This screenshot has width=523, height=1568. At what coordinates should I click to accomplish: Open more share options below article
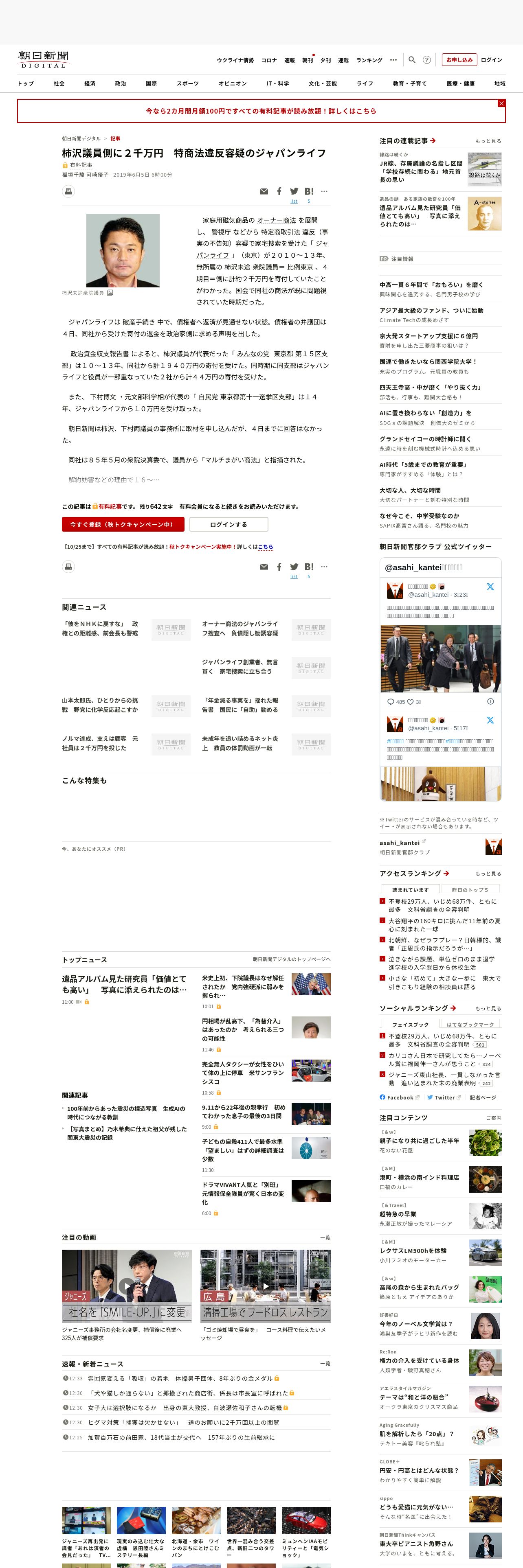click(x=324, y=567)
